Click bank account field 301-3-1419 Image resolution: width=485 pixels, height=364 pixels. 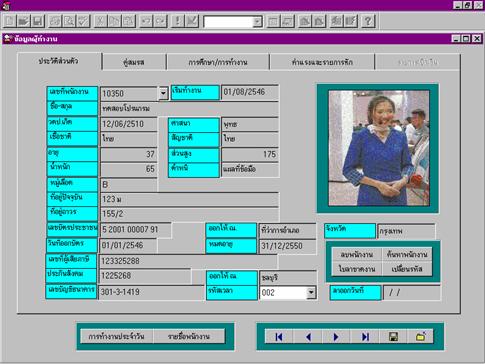pos(151,292)
